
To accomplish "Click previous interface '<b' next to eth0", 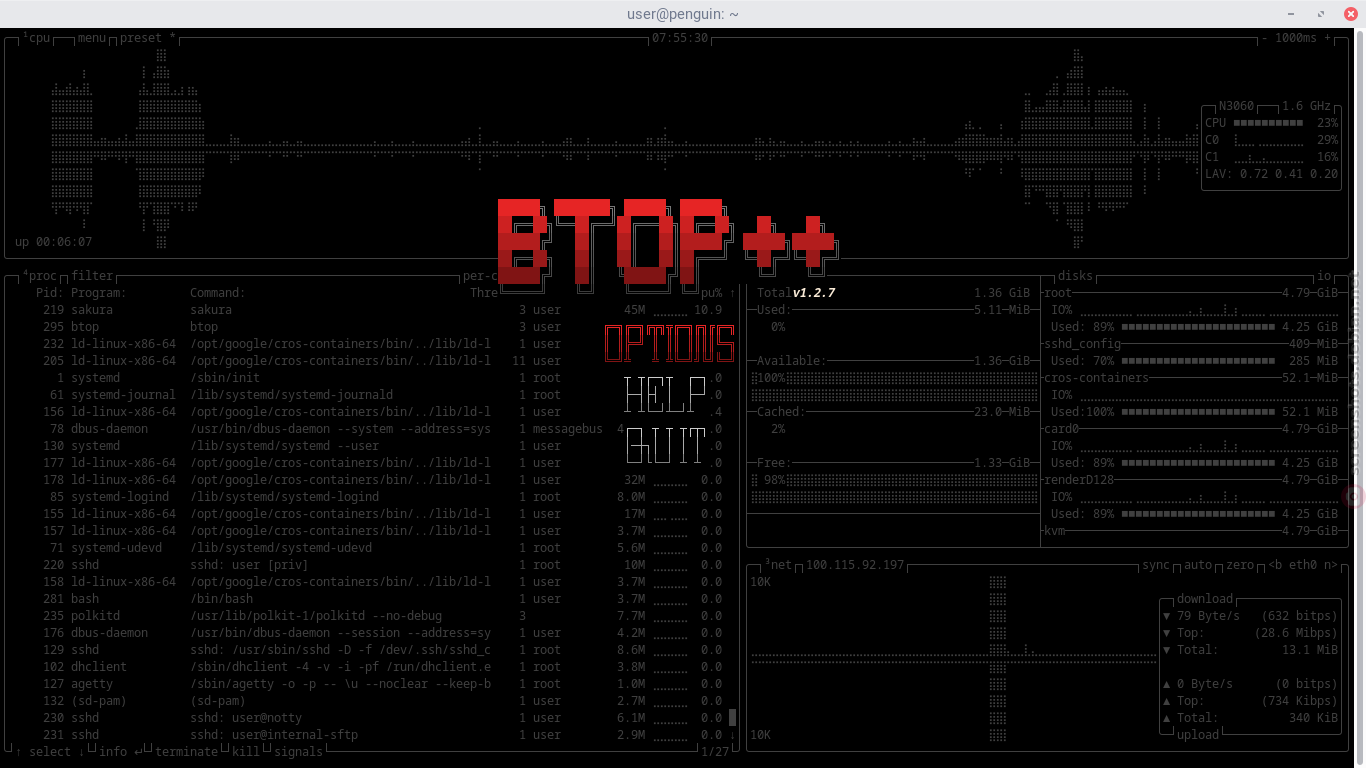I will (1274, 565).
